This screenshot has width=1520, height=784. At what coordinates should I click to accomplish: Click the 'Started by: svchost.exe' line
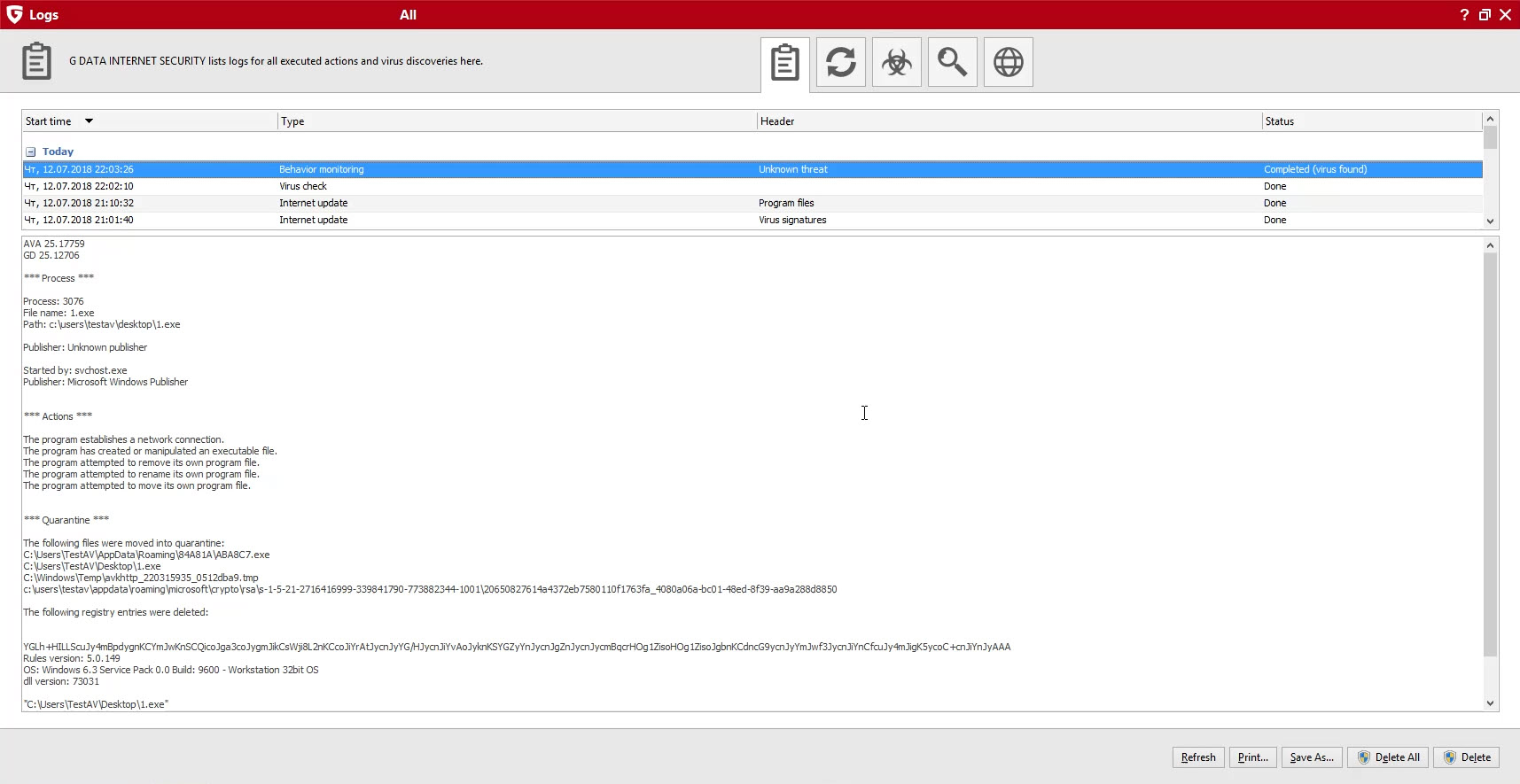click(75, 370)
